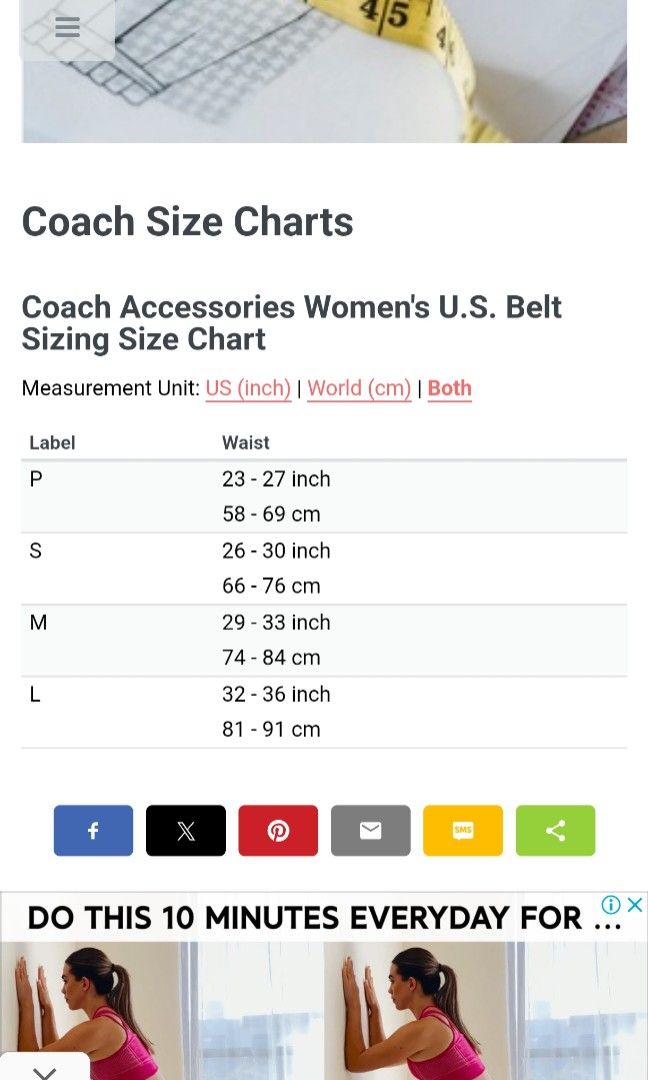The image size is (648, 1080).
Task: Click the blue X to dismiss the ad
Action: (637, 905)
